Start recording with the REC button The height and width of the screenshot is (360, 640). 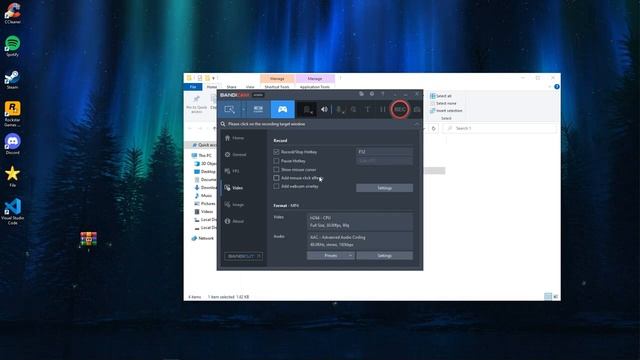pyautogui.click(x=400, y=109)
